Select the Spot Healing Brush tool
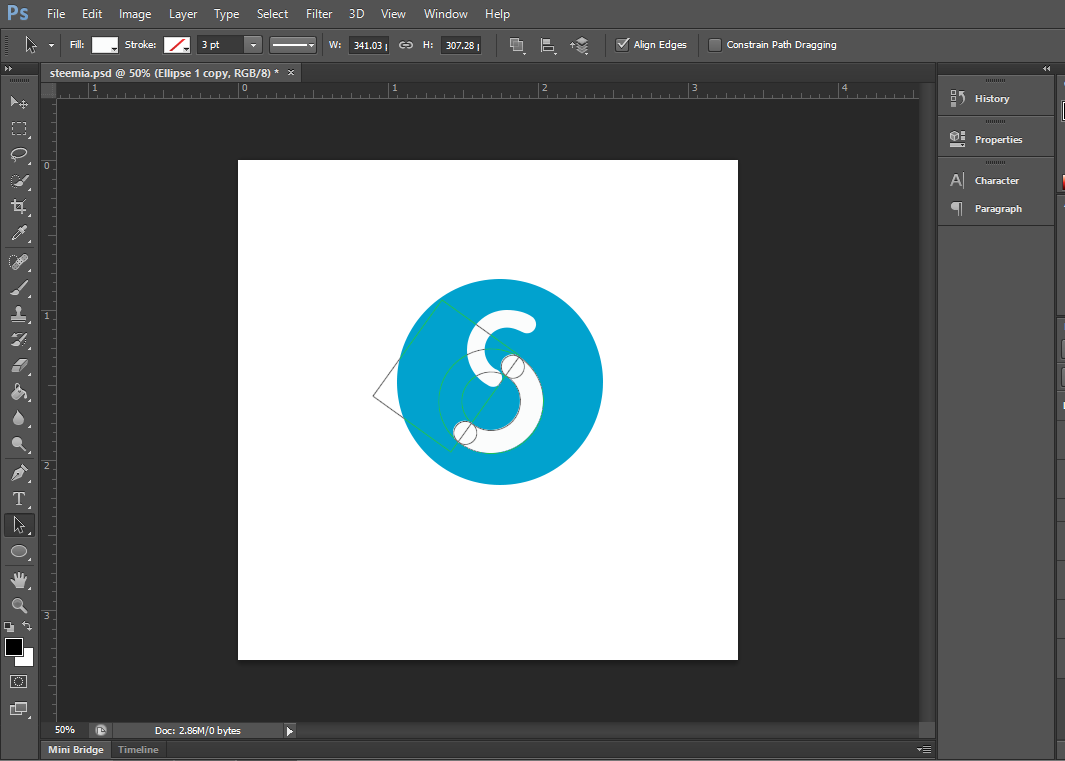This screenshot has width=1065, height=761. click(x=19, y=262)
